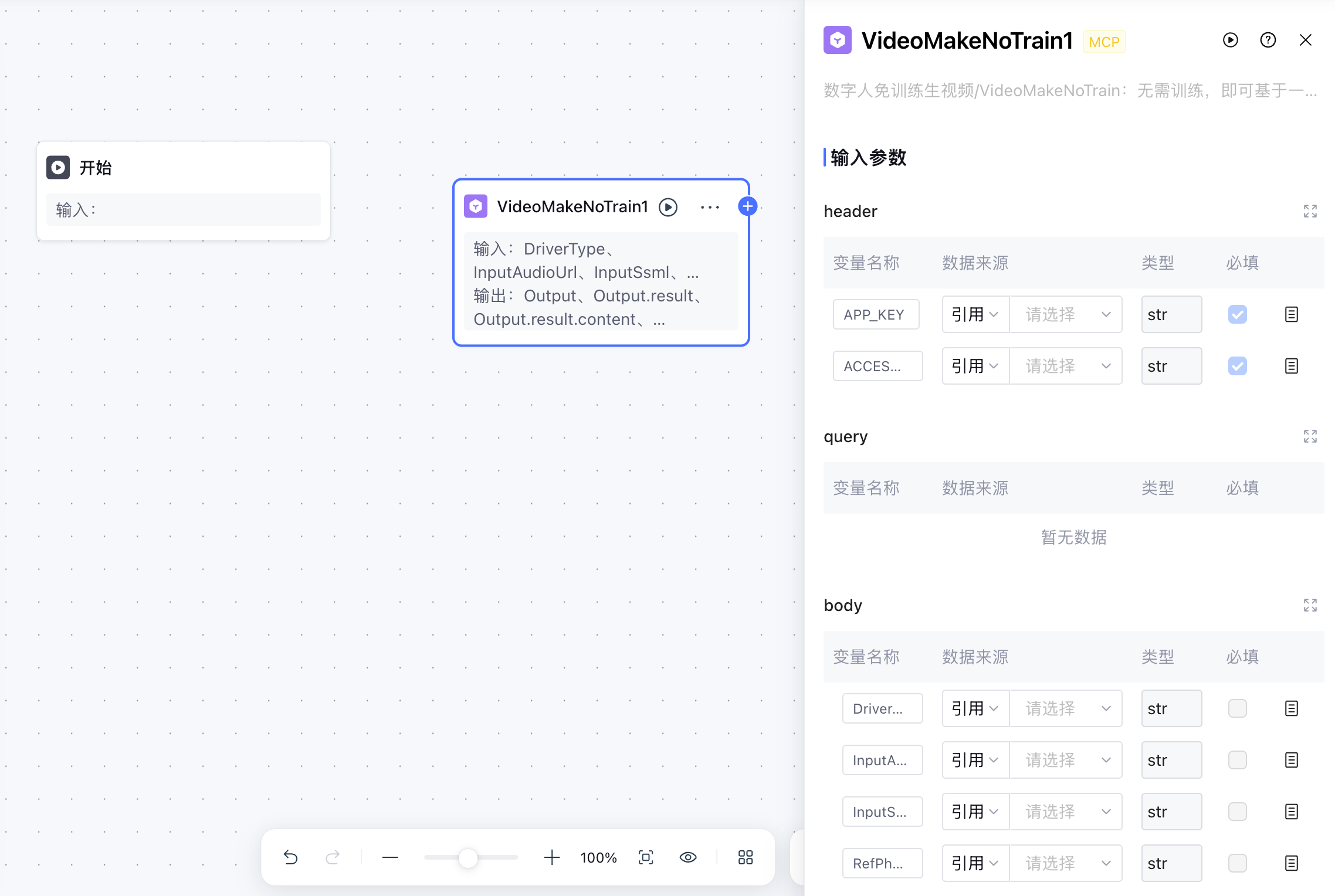
Task: Open the 请选择 dropdown for the ACCES... row
Action: [x=1066, y=366]
